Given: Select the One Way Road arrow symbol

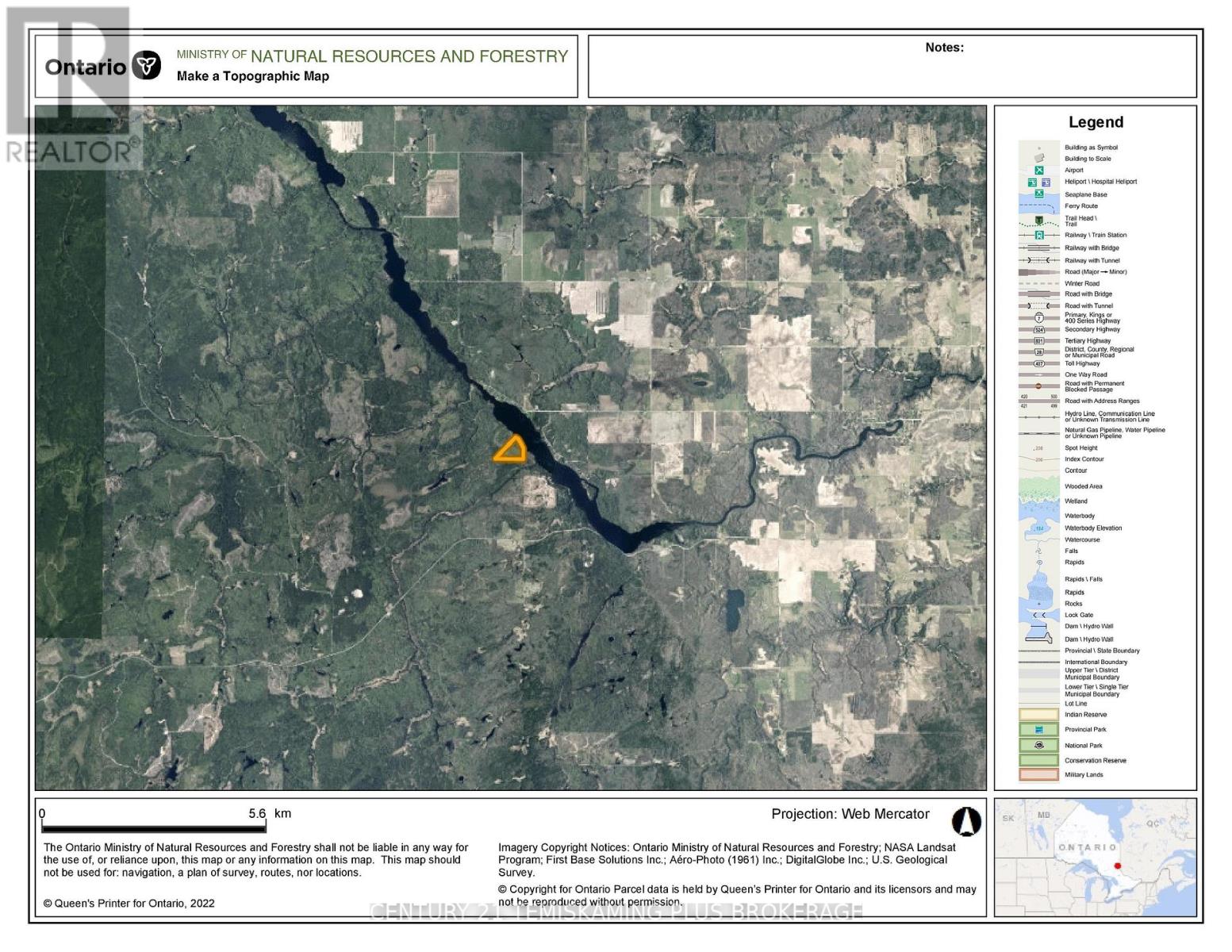Looking at the screenshot, I should 1038,374.
